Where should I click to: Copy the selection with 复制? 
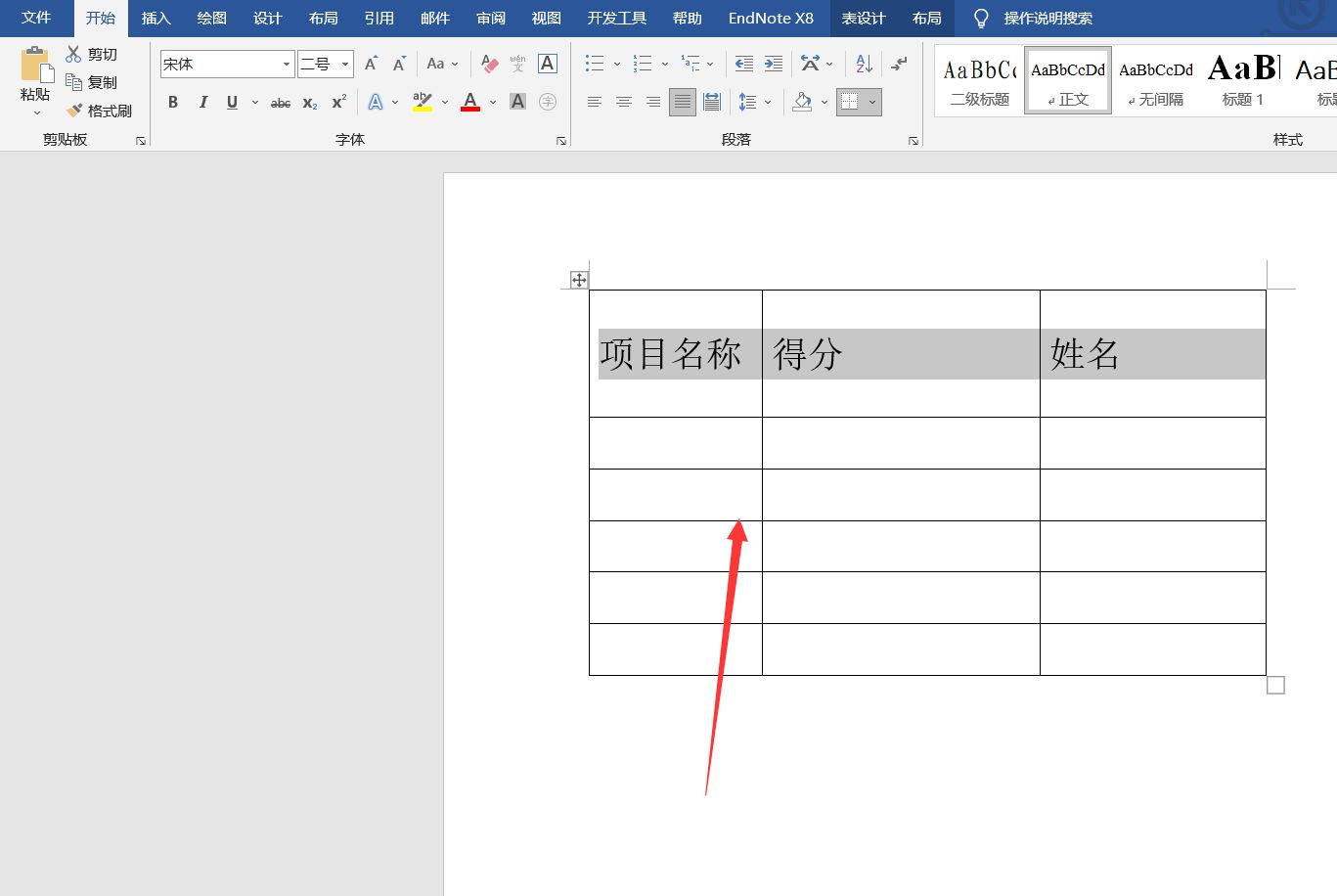(x=91, y=82)
